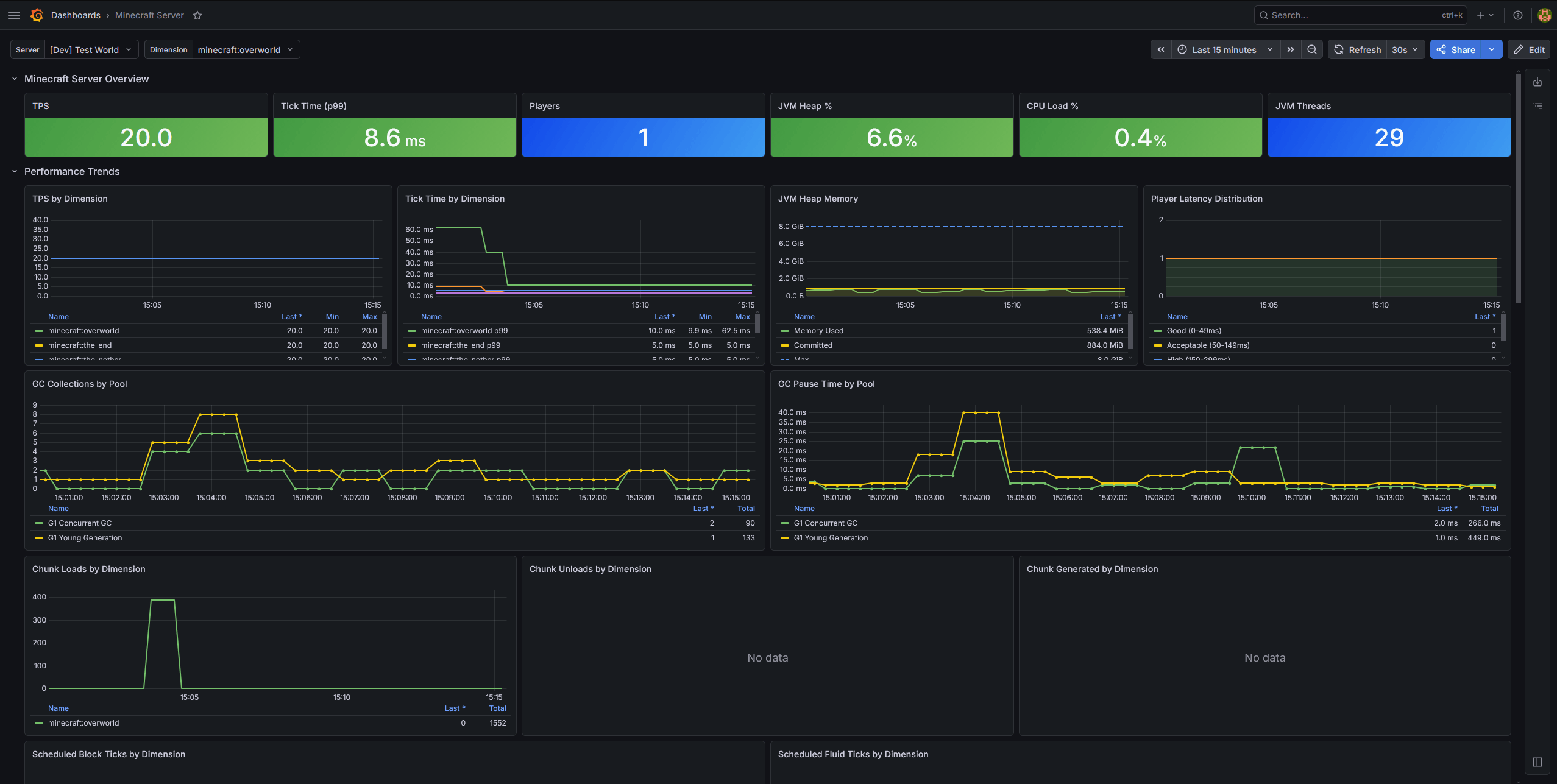
Task: Toggle Committed series in JVM Heap legend
Action: [x=813, y=345]
